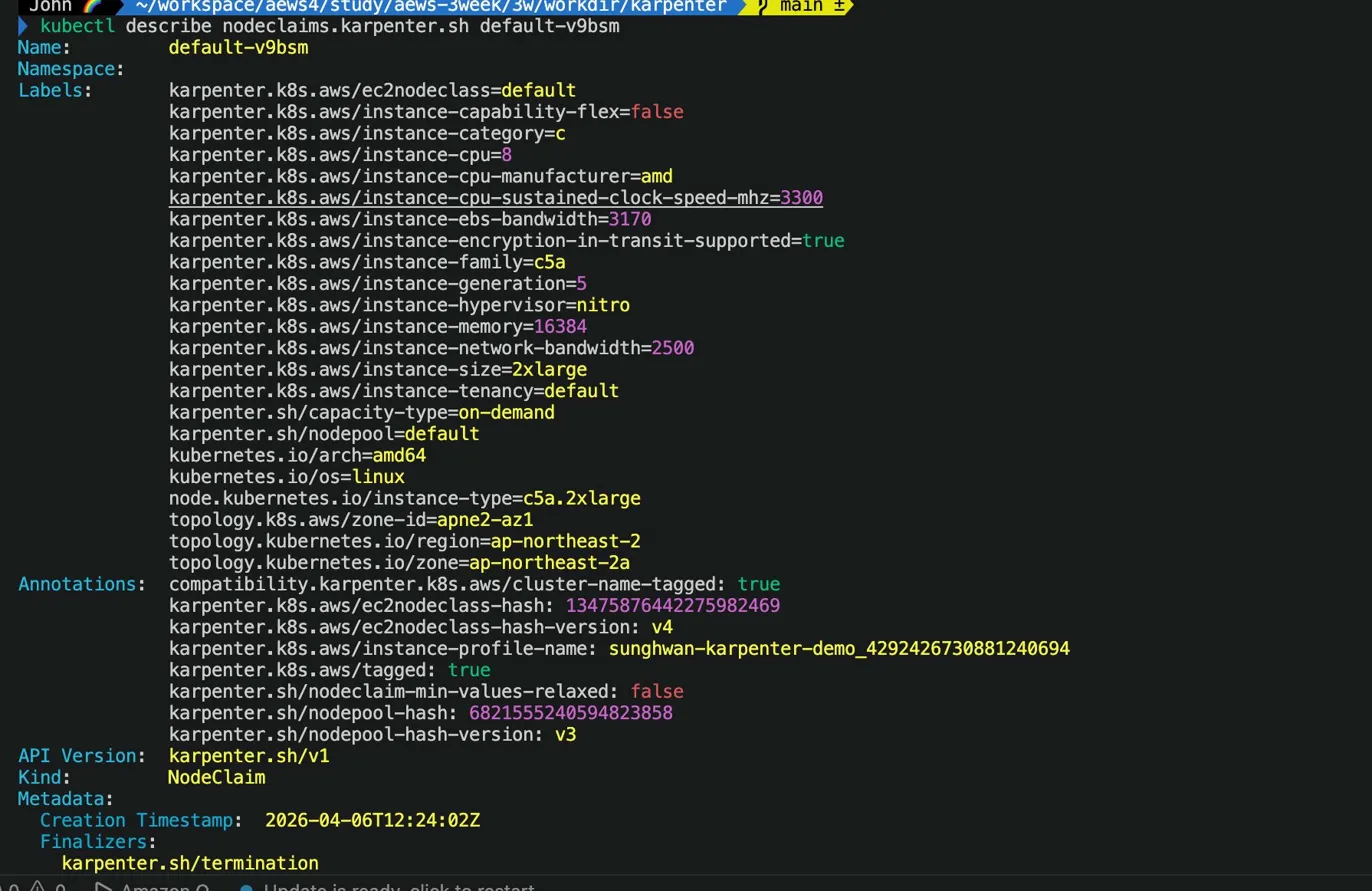Click the karpenter.sh/nodepool=default line

tap(324, 434)
